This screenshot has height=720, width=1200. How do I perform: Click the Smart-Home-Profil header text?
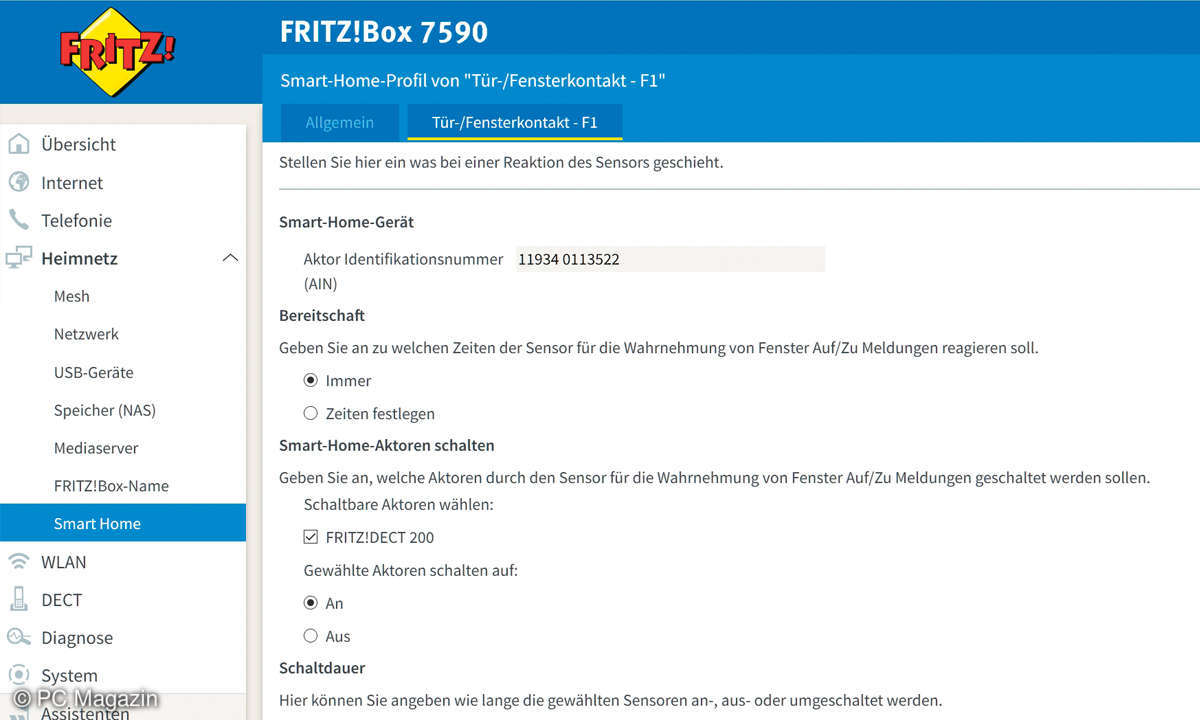click(x=473, y=80)
